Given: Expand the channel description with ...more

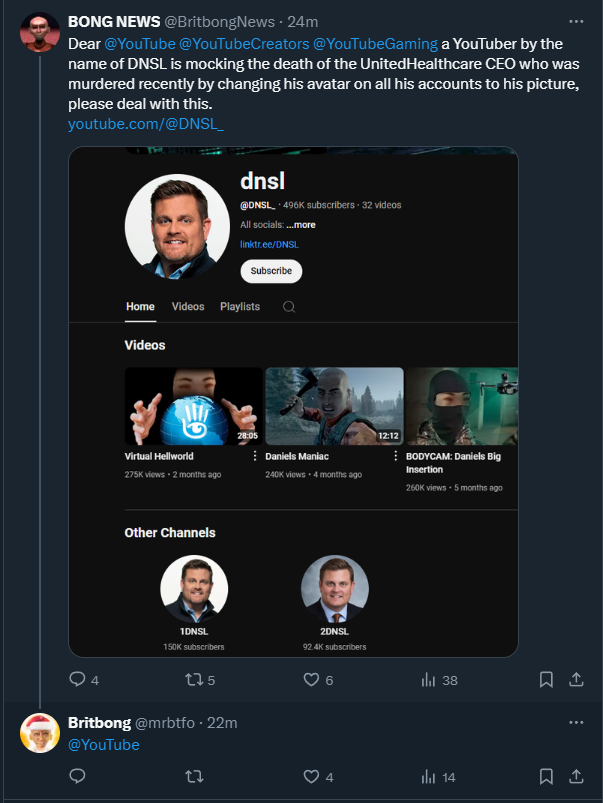Looking at the screenshot, I should 300,224.
